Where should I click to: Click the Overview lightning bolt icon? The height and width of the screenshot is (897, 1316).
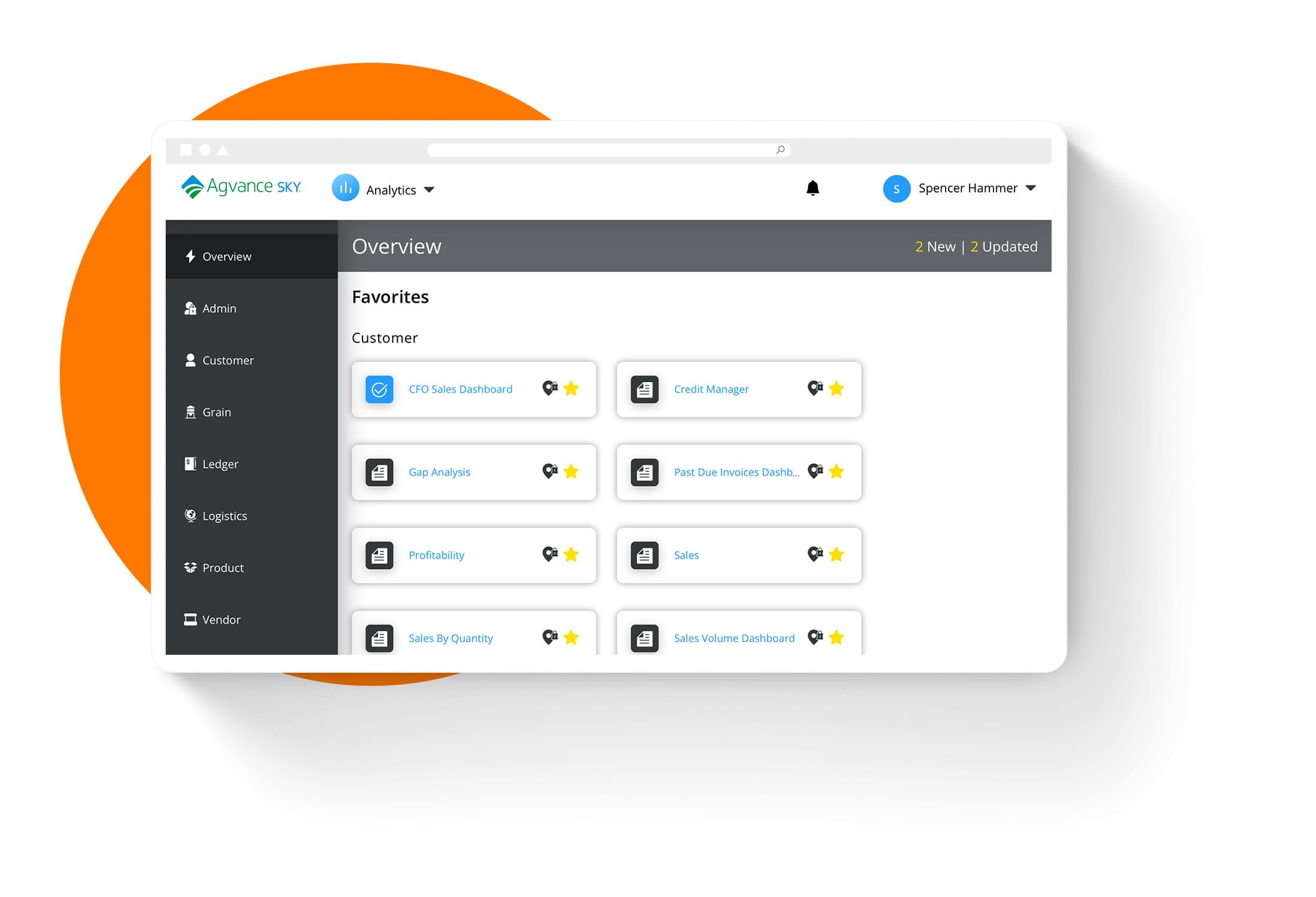tap(190, 257)
